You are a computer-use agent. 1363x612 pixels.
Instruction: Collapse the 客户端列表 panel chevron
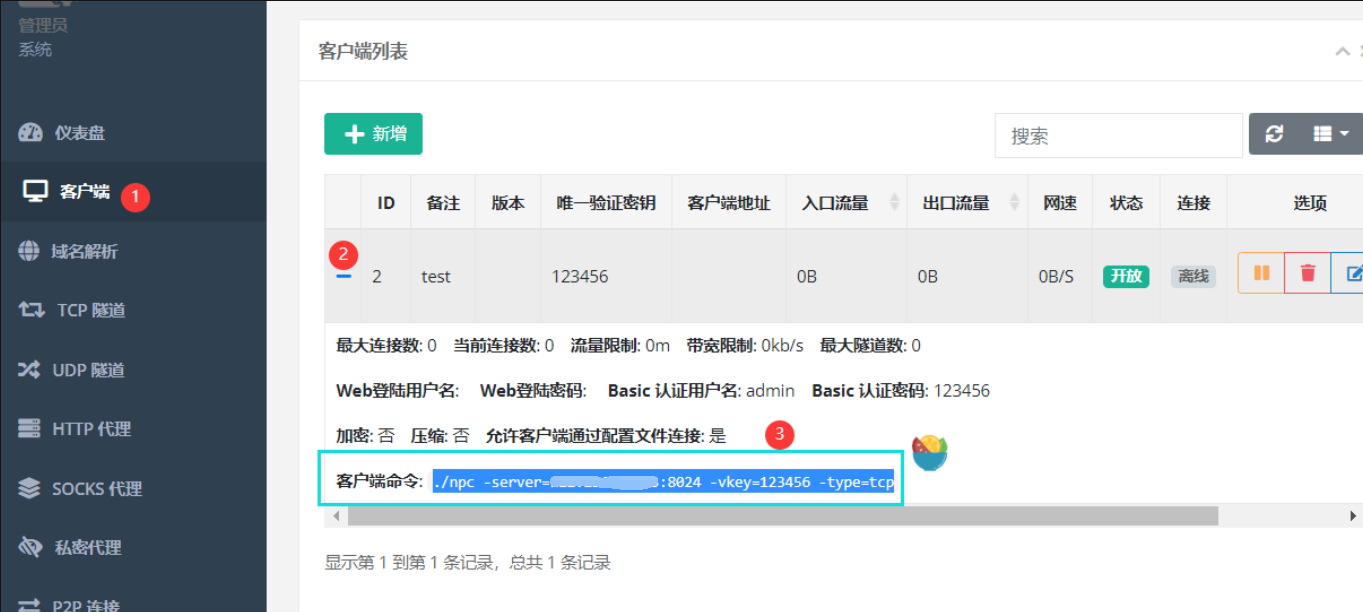click(x=1342, y=52)
